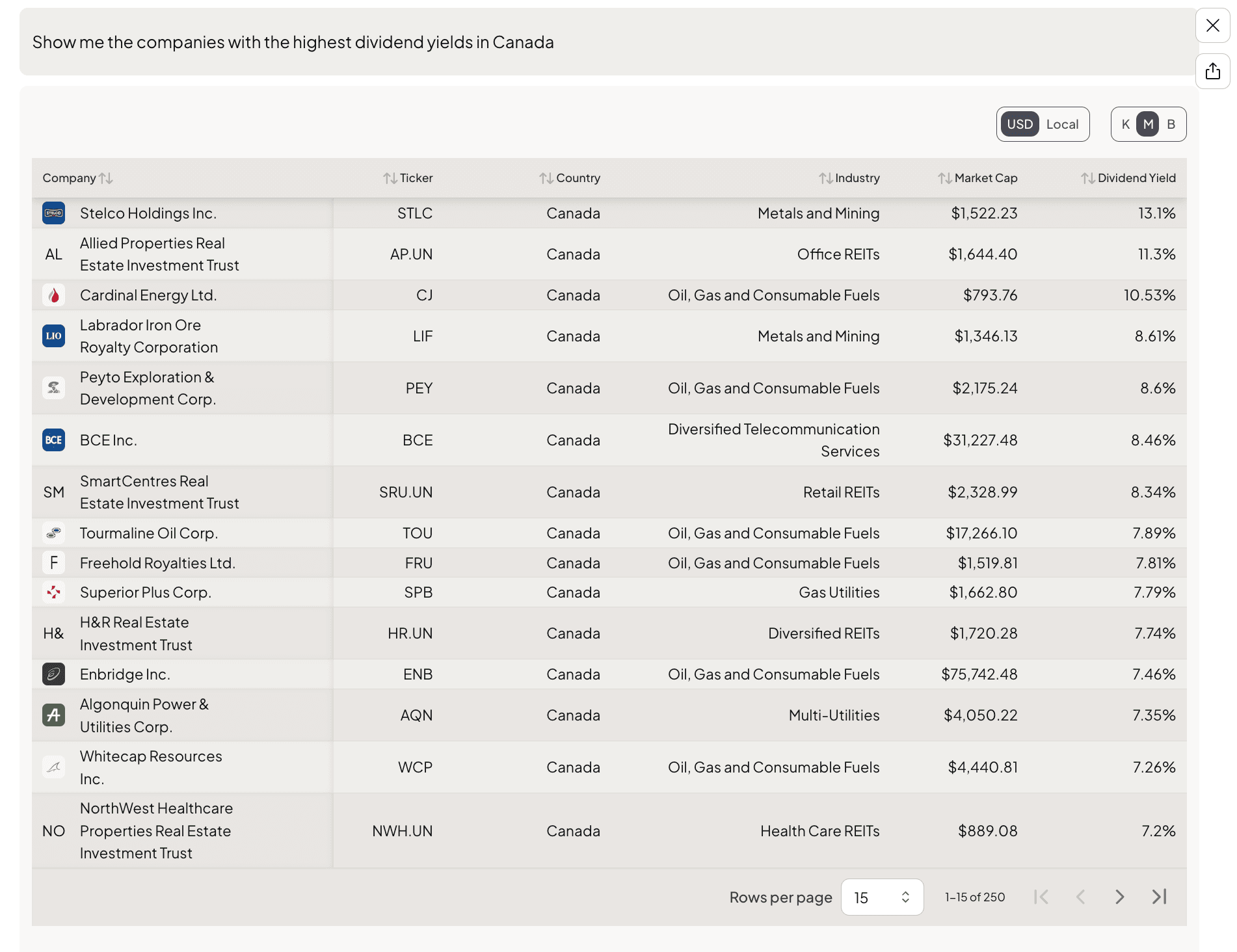The width and height of the screenshot is (1237, 952).
Task: Click the Enbridge Inc. logo icon
Action: [53, 674]
